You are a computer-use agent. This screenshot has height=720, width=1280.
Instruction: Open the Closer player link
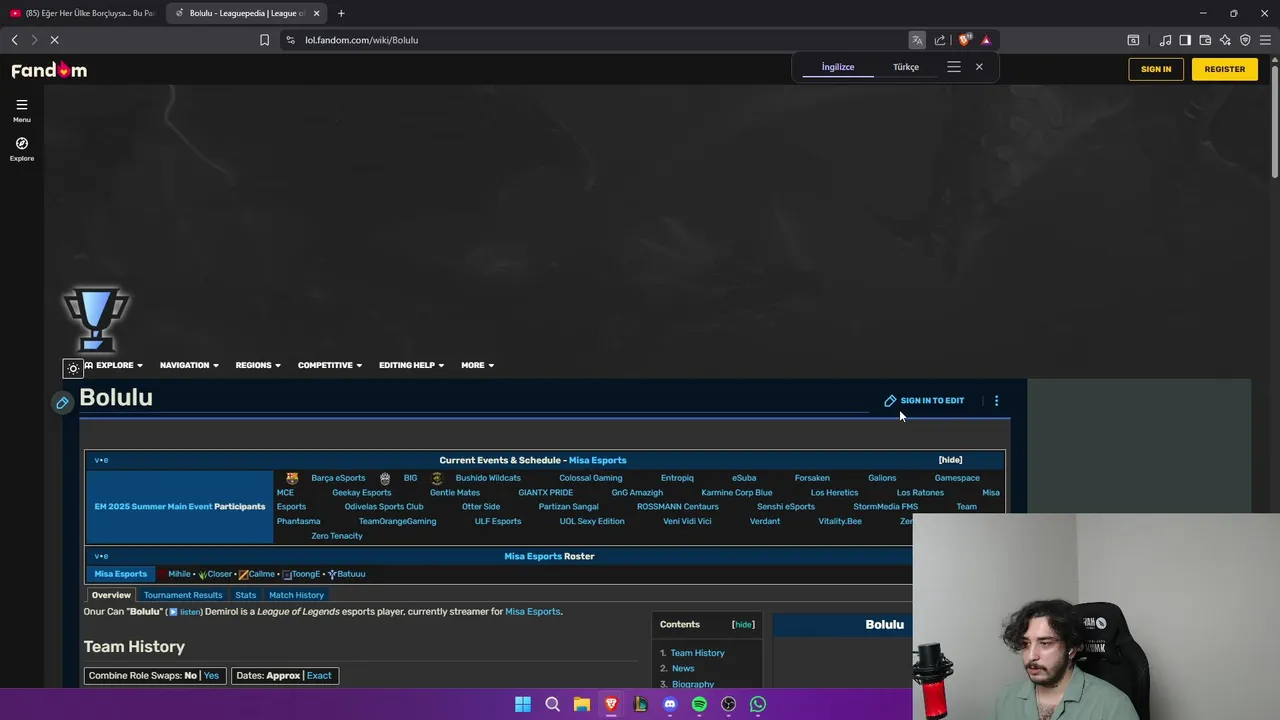219,574
